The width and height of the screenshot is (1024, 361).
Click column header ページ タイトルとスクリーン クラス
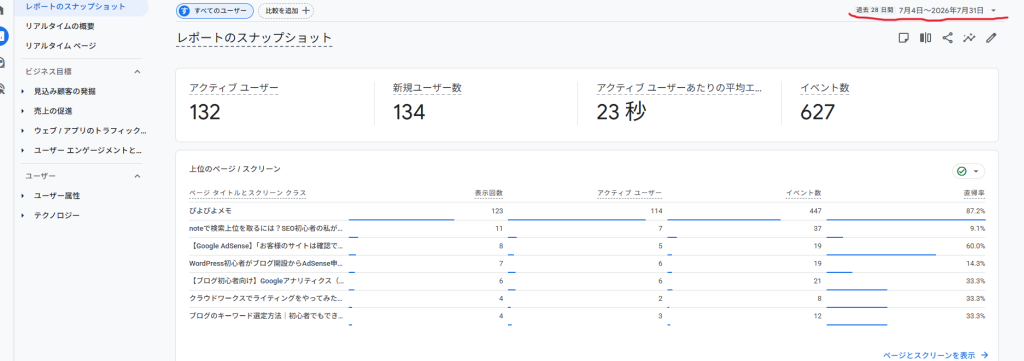coord(248,193)
